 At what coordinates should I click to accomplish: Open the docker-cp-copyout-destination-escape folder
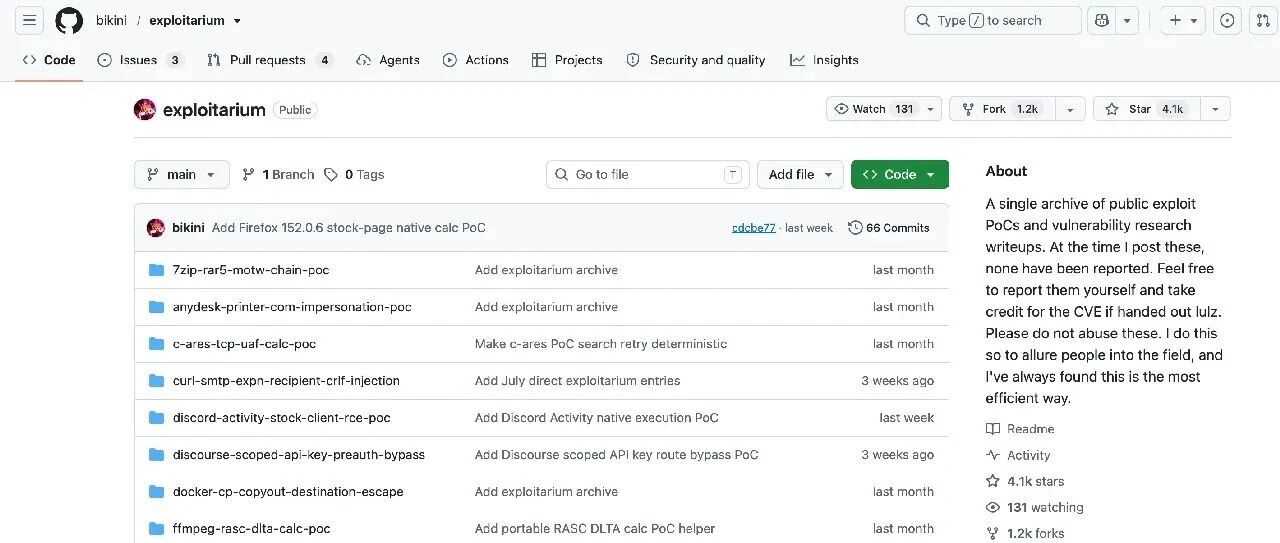tap(288, 492)
